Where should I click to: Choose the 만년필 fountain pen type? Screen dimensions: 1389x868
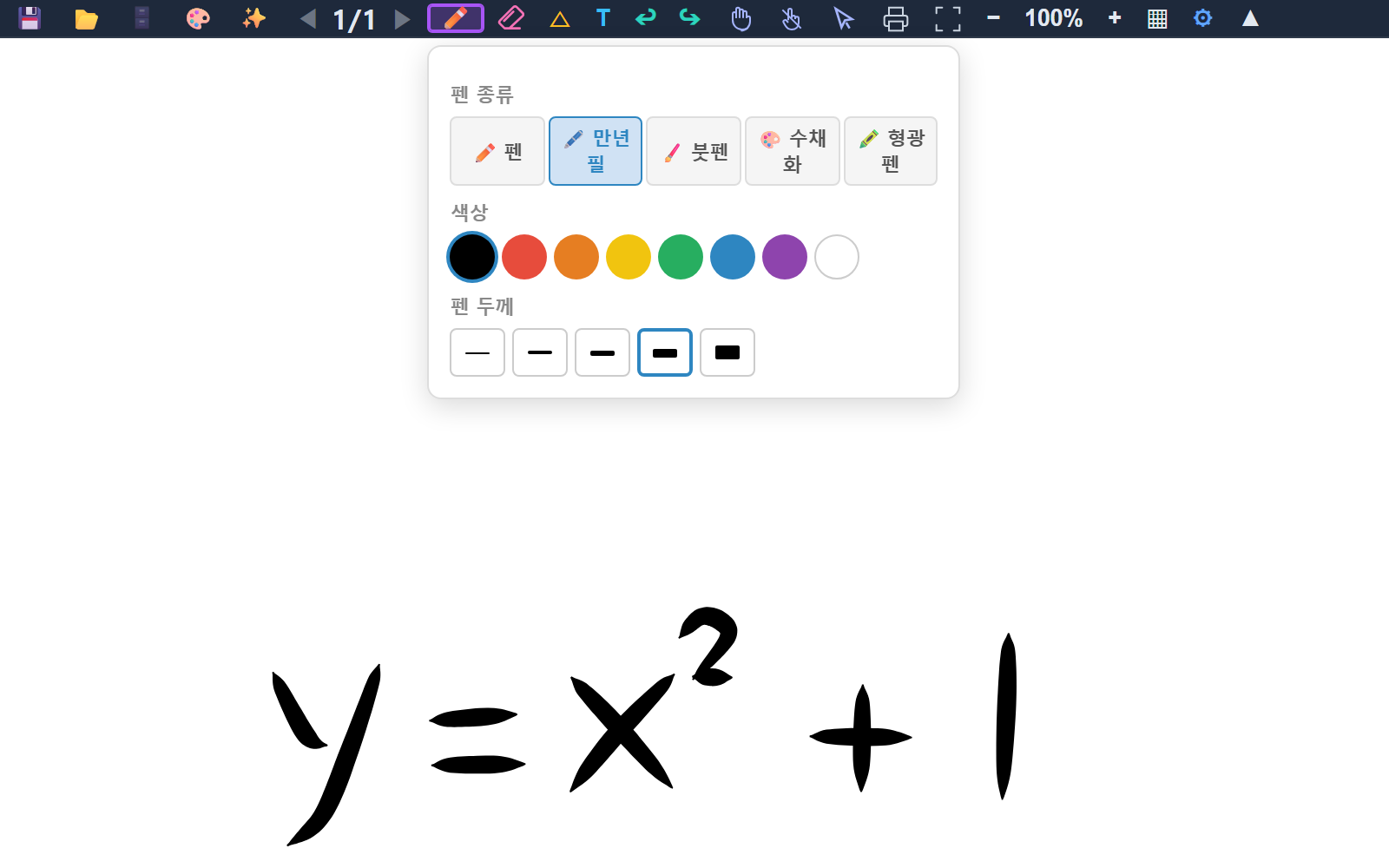point(596,151)
